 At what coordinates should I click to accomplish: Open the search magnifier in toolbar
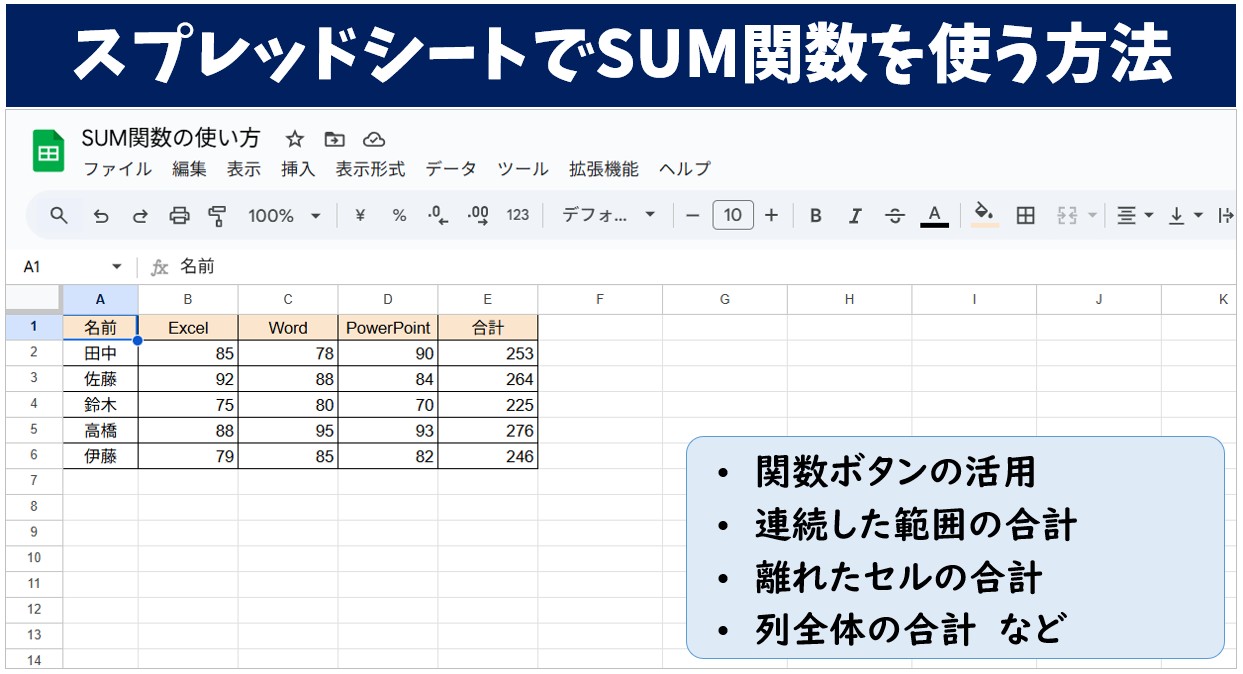tap(59, 215)
